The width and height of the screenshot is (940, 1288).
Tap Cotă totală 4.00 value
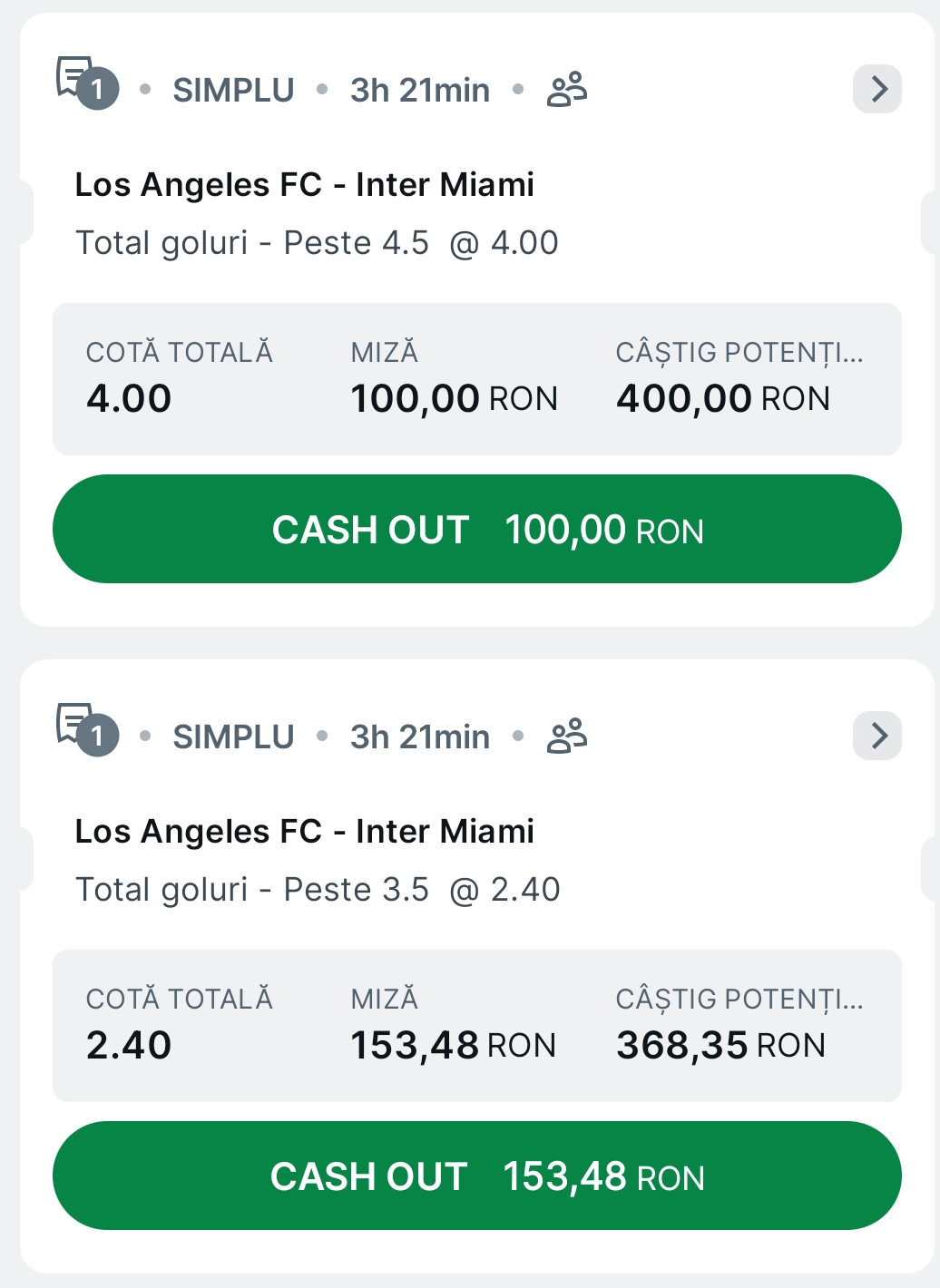tap(129, 399)
